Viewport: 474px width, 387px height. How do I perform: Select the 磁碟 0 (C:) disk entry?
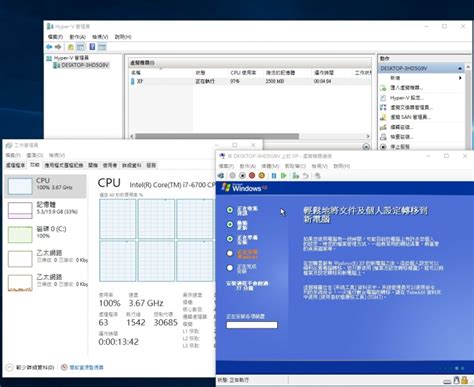[x=45, y=234]
